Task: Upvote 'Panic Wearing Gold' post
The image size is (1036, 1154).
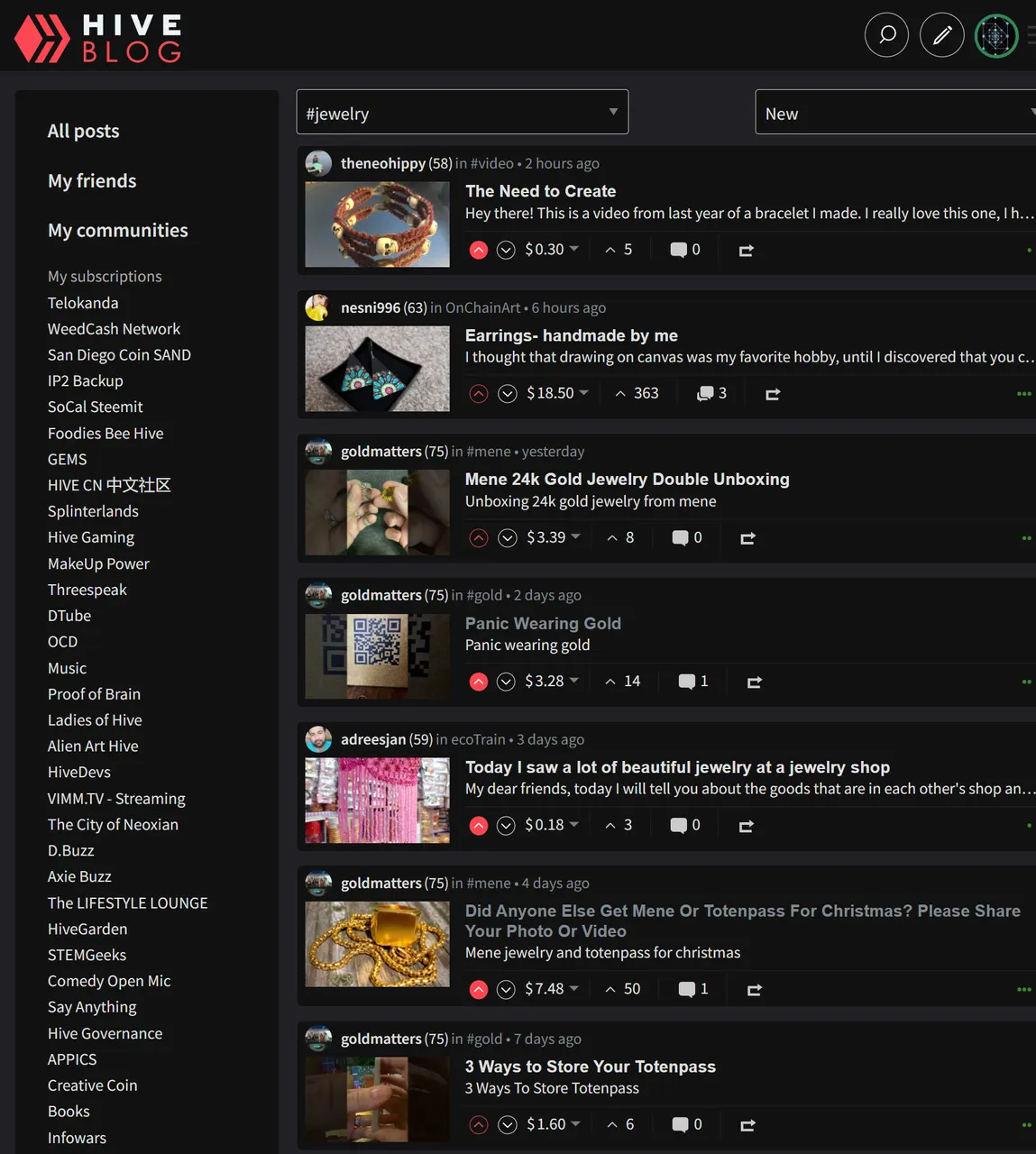Action: click(479, 682)
